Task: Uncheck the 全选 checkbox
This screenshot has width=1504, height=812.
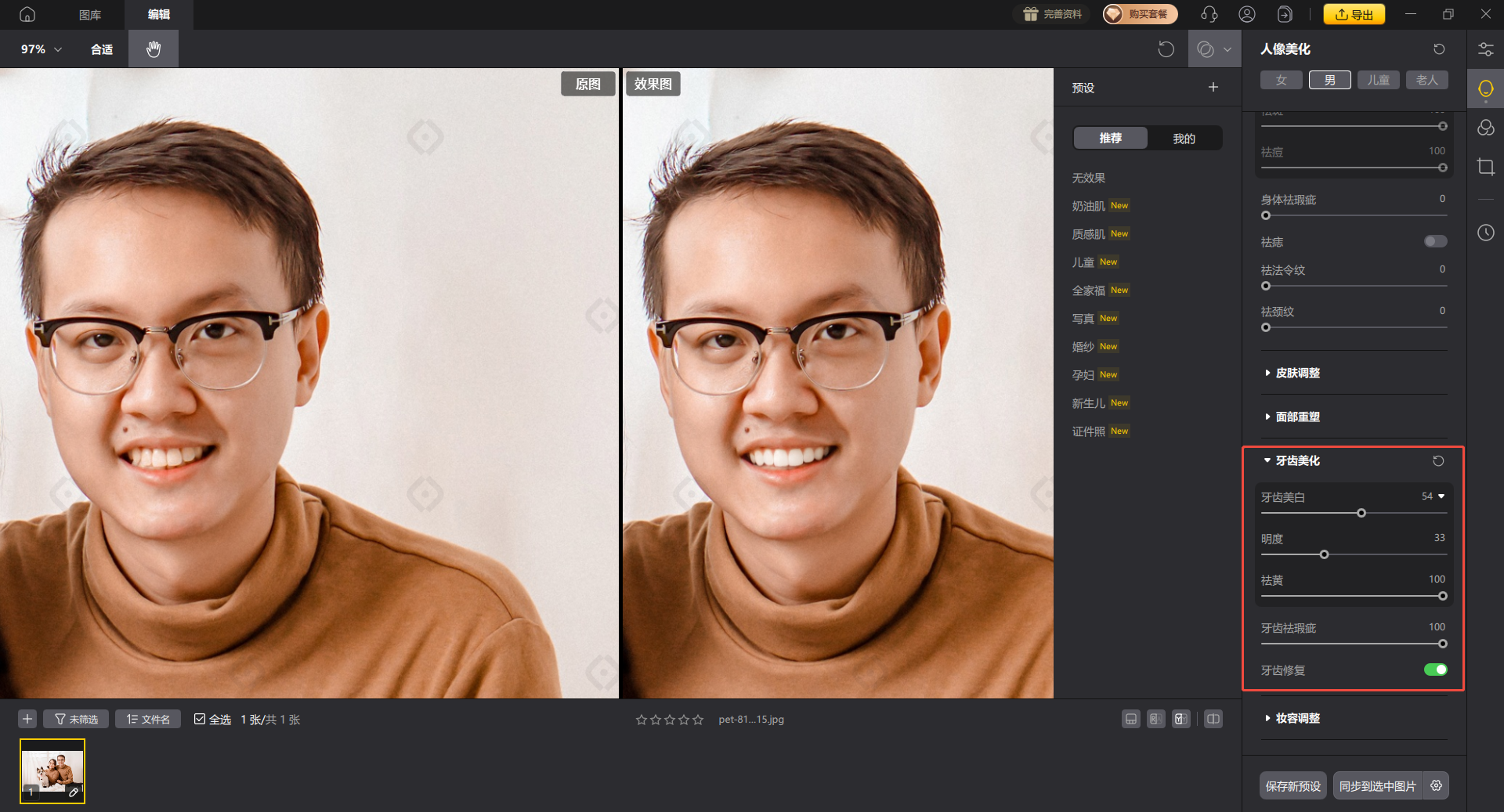Action: tap(200, 719)
